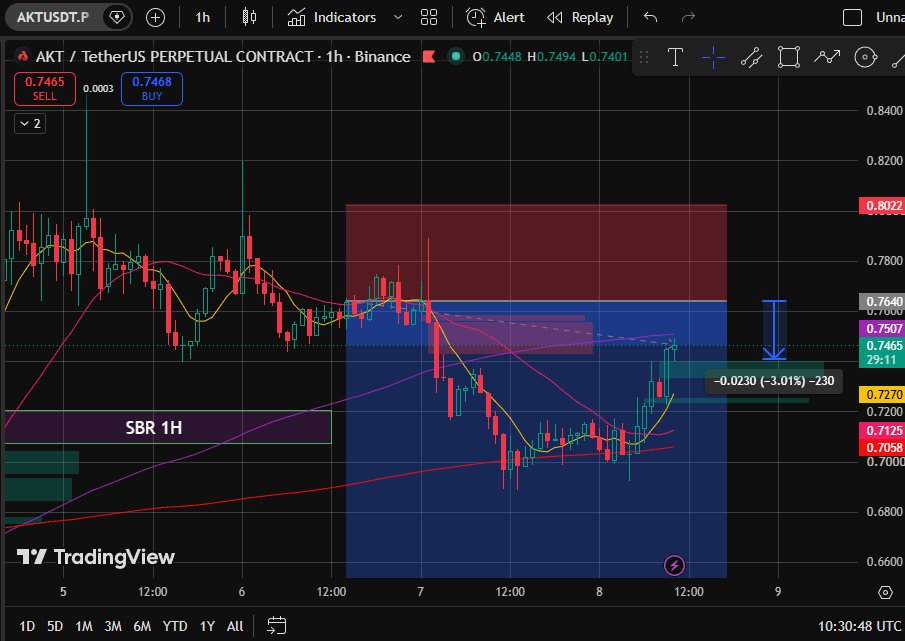The height and width of the screenshot is (641, 905).
Task: Undo the last chart action
Action: coord(650,17)
